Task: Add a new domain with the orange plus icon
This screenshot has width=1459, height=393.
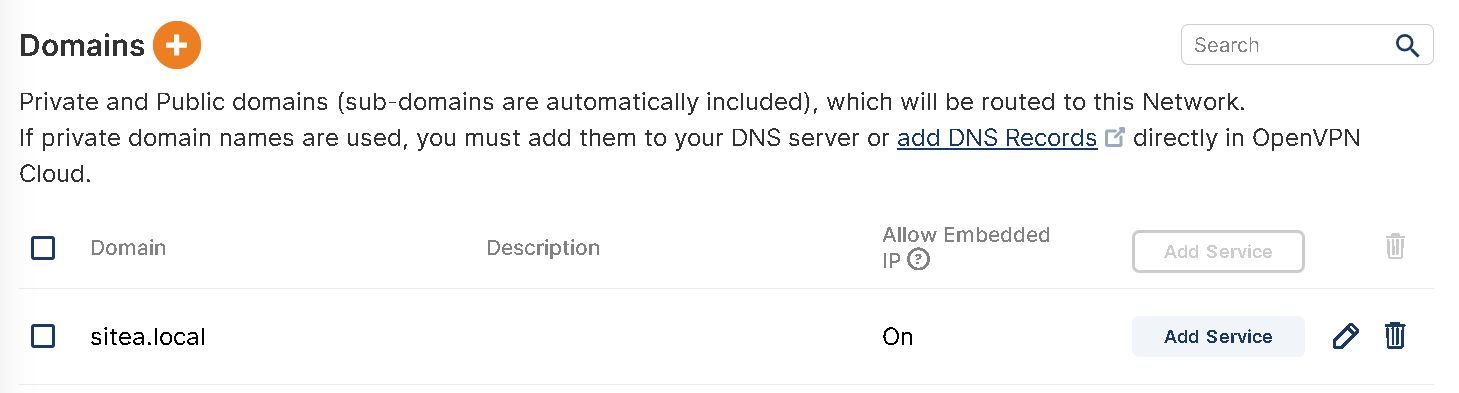Action: pos(177,45)
